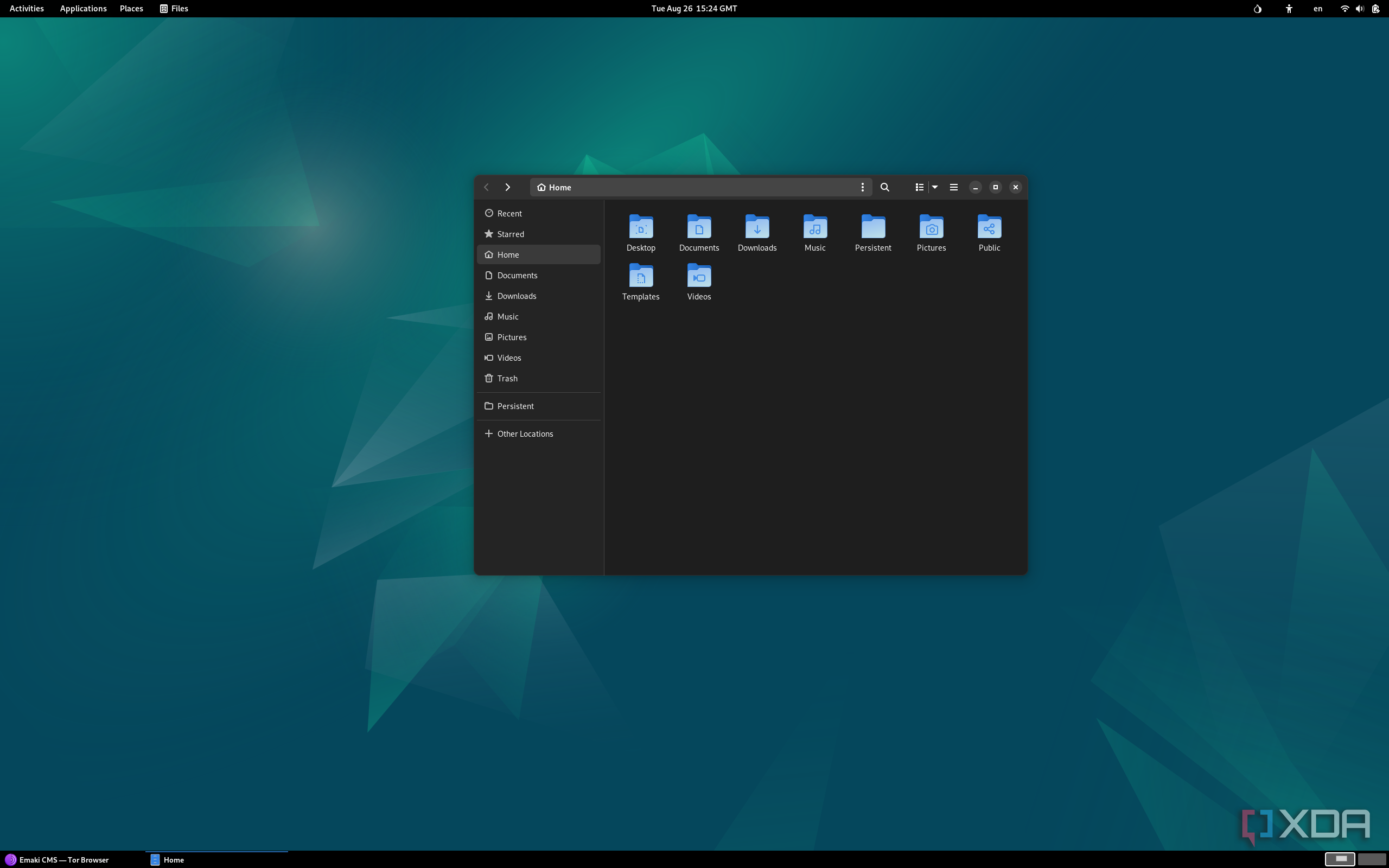Expand view options dropdown arrow
Viewport: 1389px width, 868px height.
pyautogui.click(x=934, y=187)
